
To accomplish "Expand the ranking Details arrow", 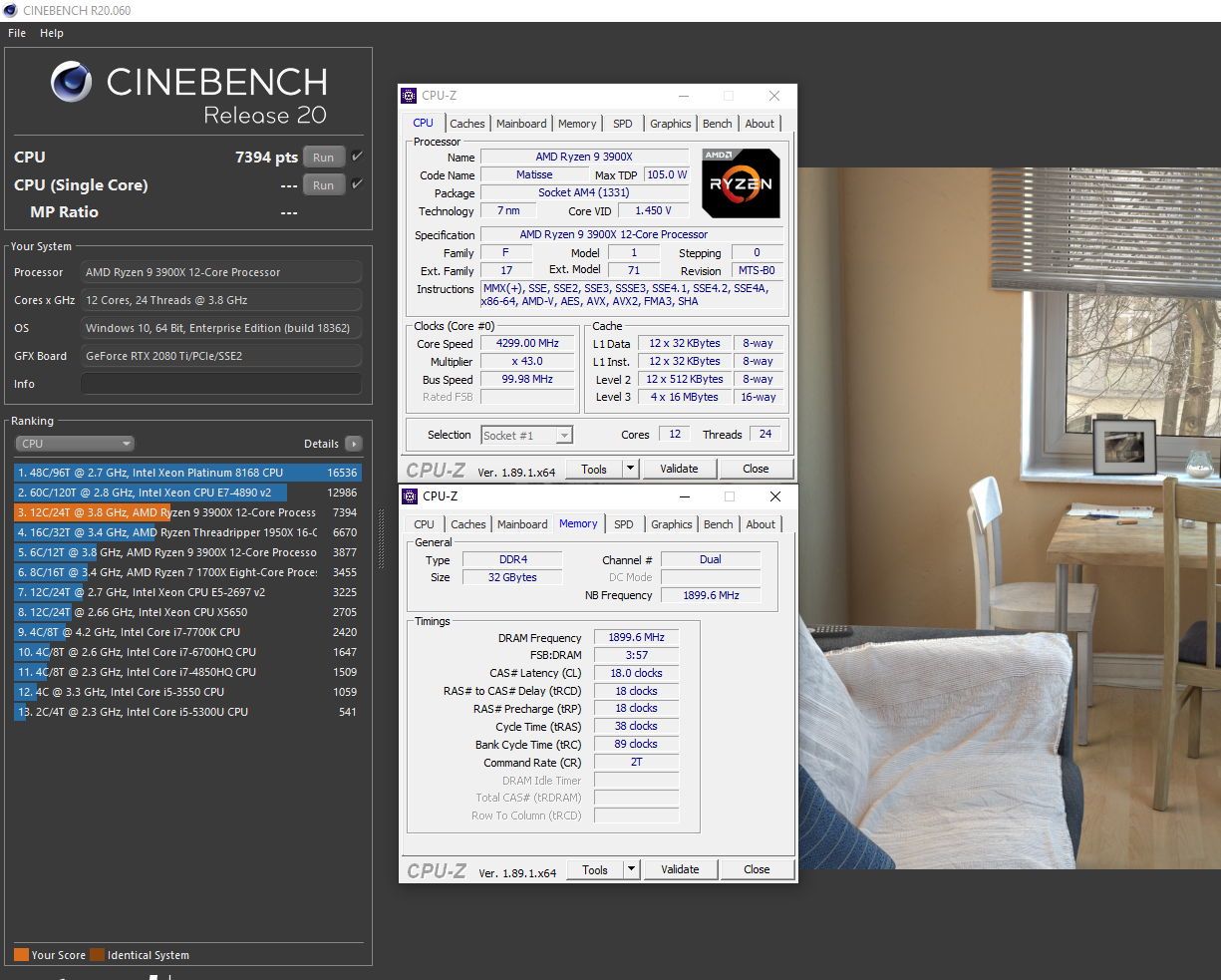I will pyautogui.click(x=354, y=444).
